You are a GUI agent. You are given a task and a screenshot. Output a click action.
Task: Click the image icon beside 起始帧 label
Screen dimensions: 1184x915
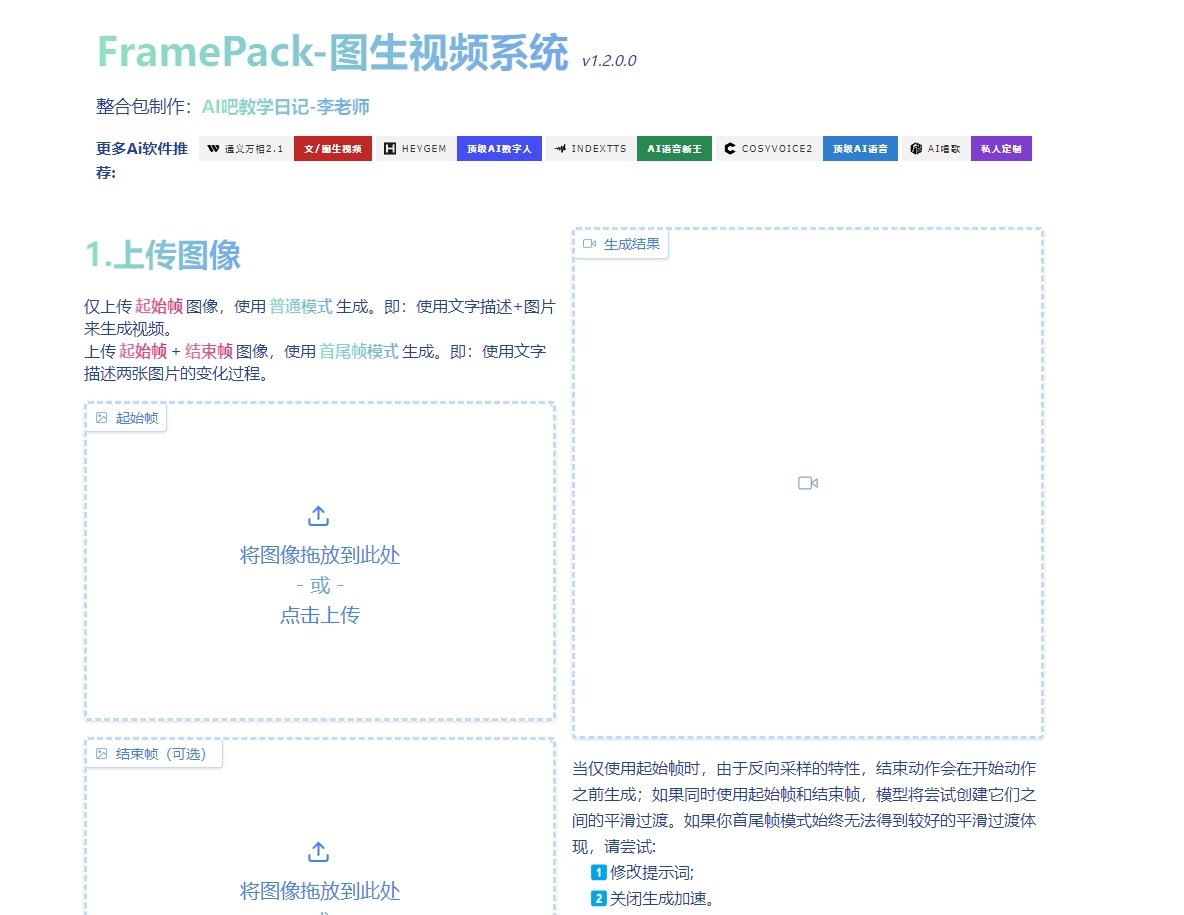pyautogui.click(x=101, y=418)
